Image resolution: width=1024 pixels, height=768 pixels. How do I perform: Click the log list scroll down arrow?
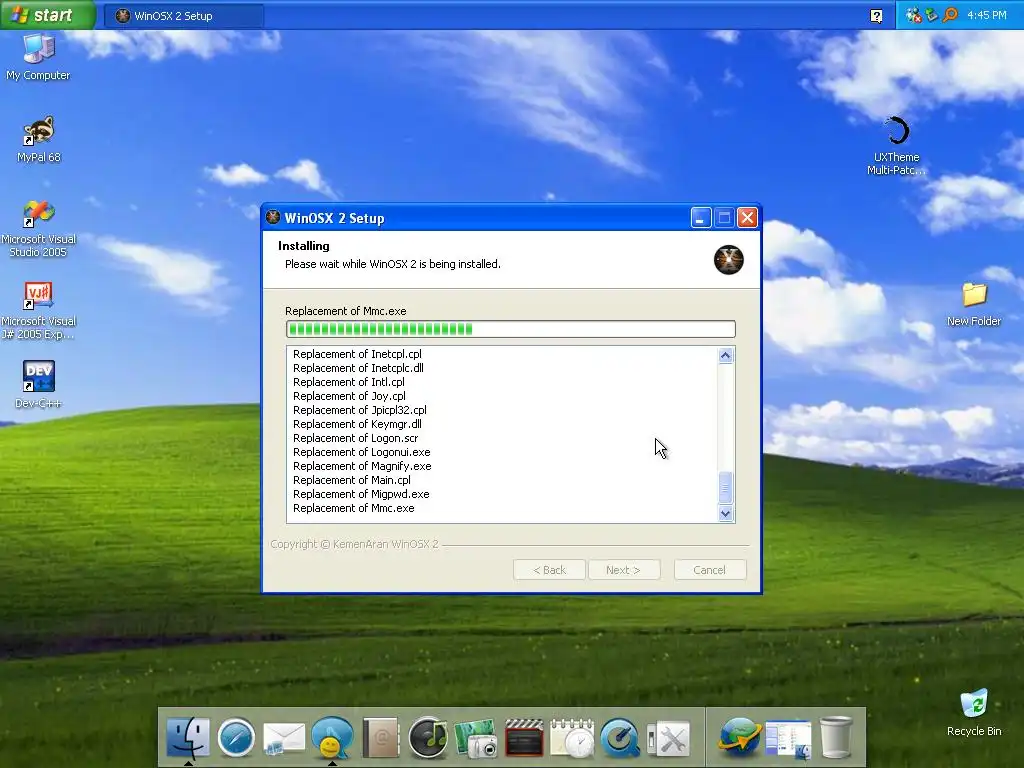click(726, 514)
